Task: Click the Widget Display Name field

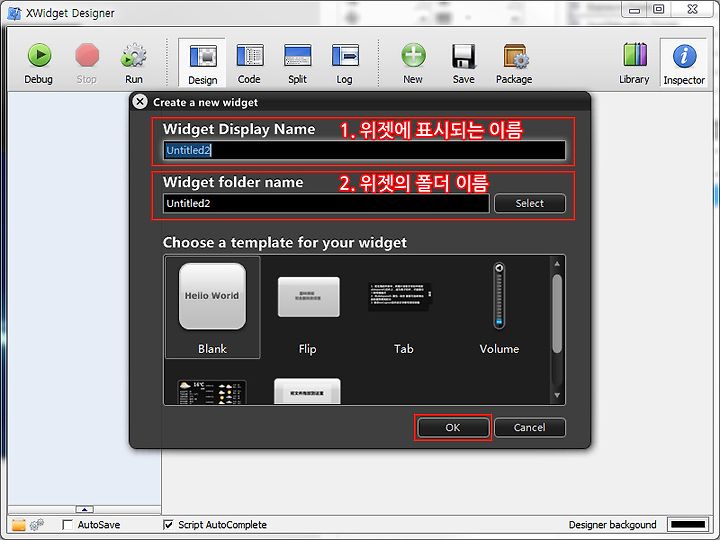Action: point(364,150)
